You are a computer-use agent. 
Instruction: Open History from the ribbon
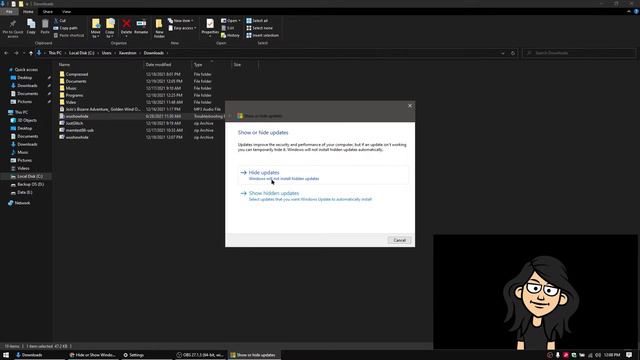230,36
